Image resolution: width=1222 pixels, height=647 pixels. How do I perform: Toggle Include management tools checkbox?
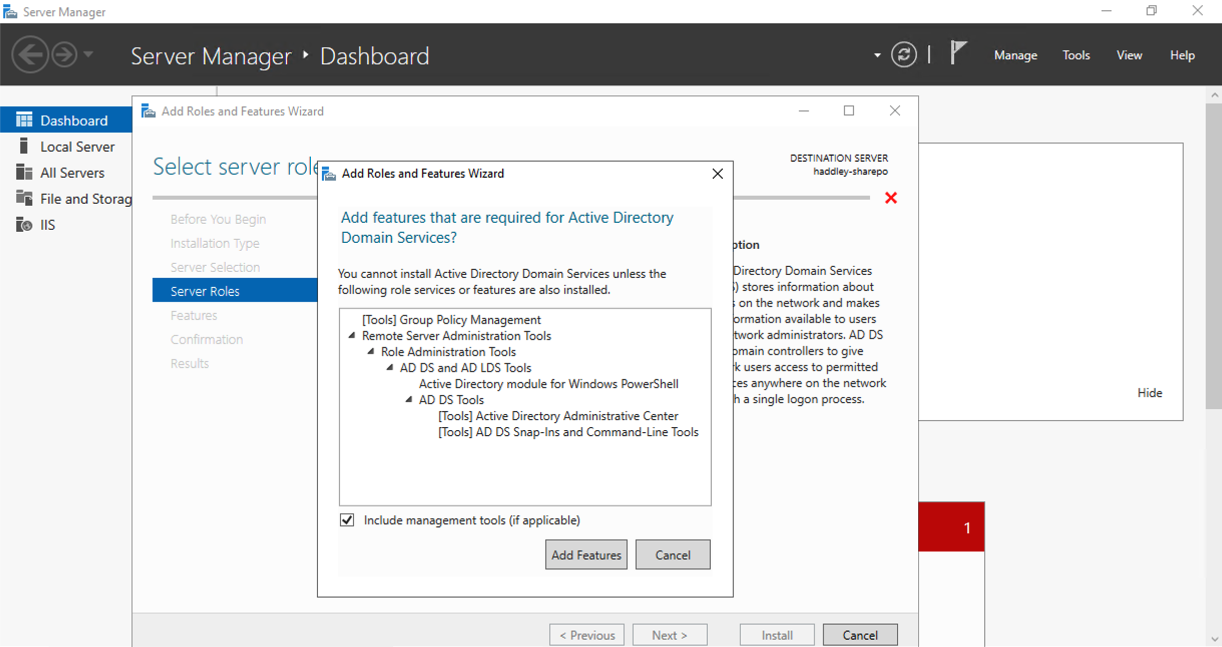point(347,520)
